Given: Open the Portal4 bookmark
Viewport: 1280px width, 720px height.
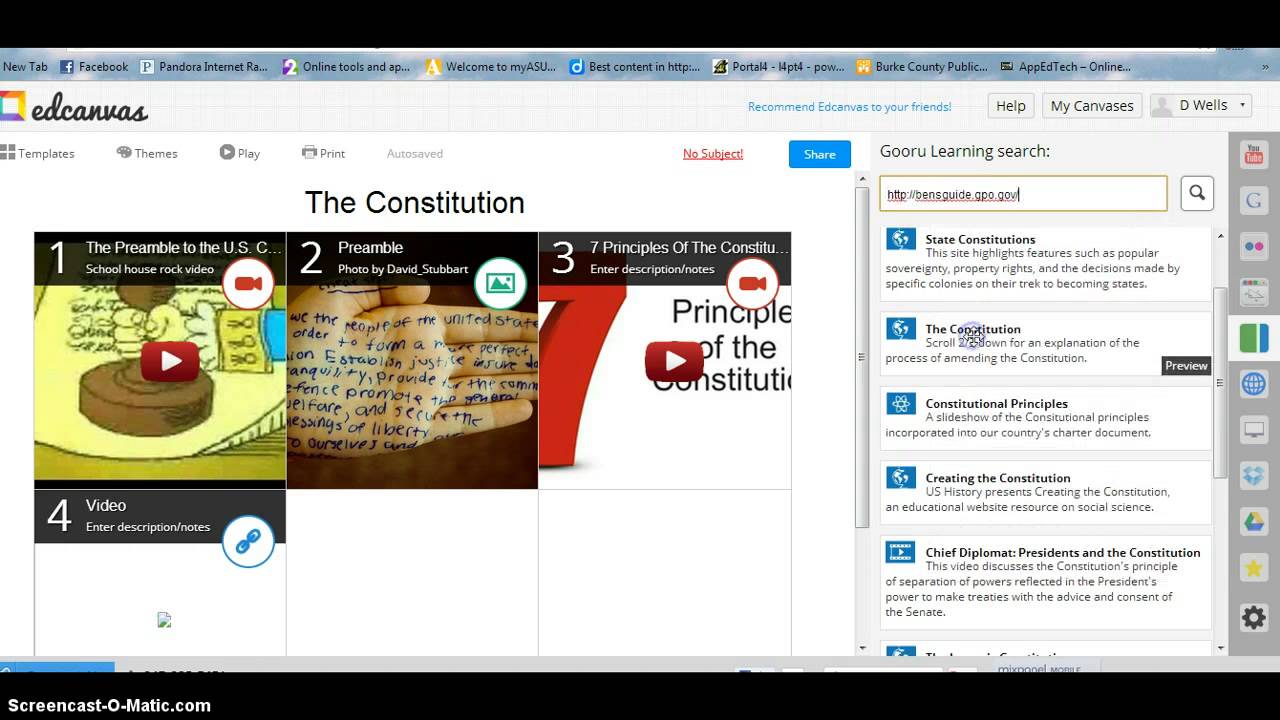Looking at the screenshot, I should tap(779, 67).
